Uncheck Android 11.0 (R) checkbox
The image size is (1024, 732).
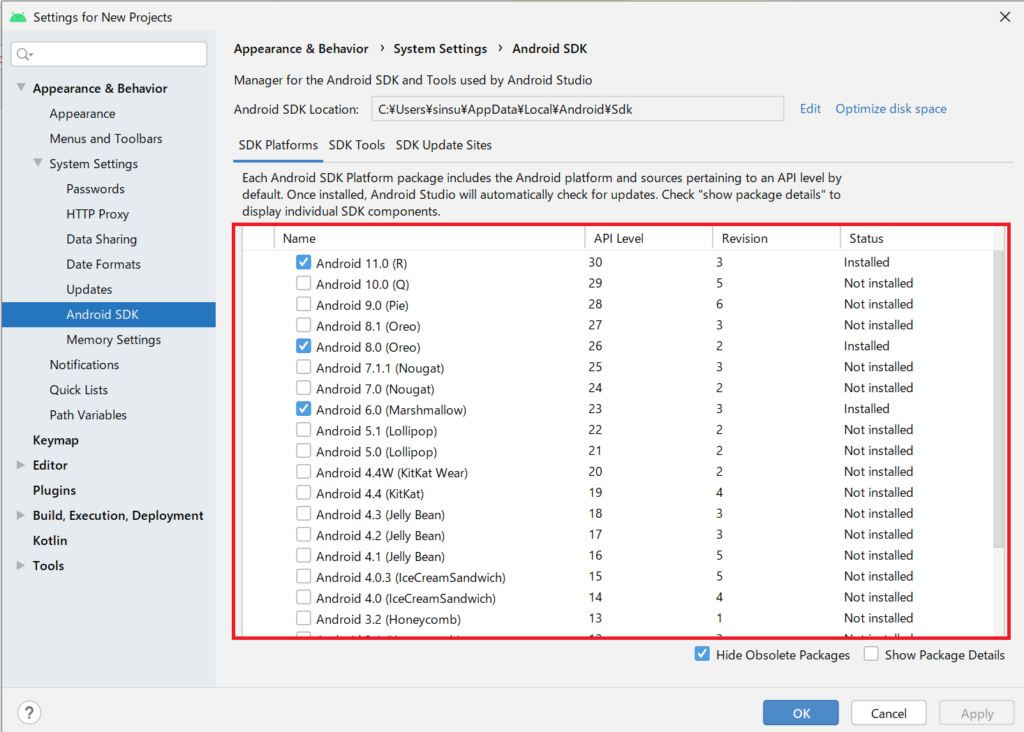pyautogui.click(x=303, y=263)
